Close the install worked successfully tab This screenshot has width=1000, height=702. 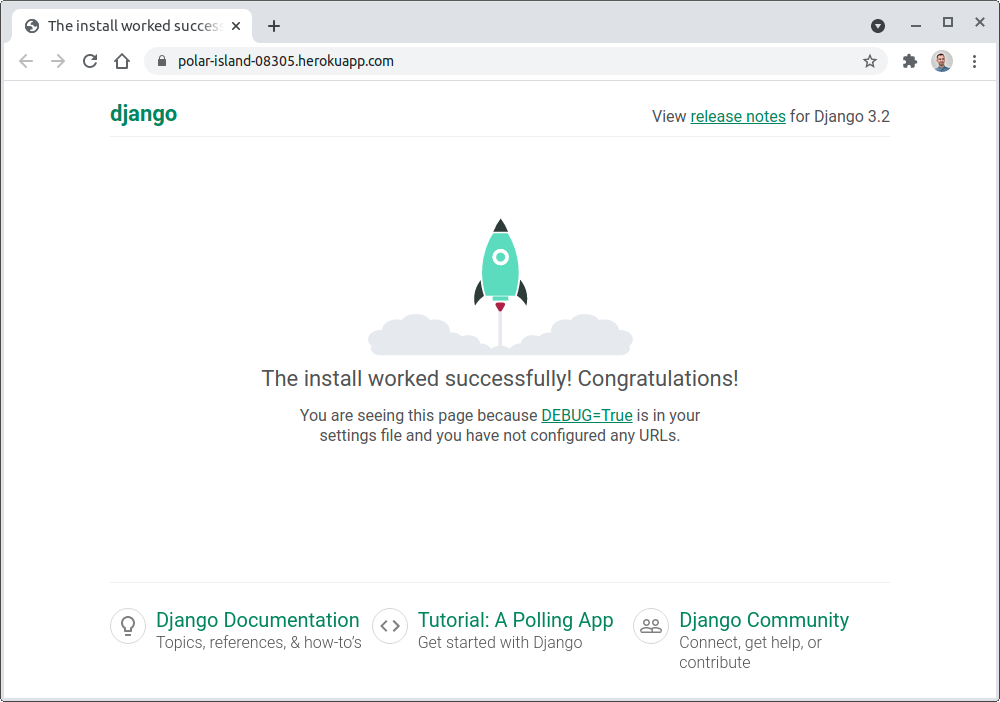[236, 26]
